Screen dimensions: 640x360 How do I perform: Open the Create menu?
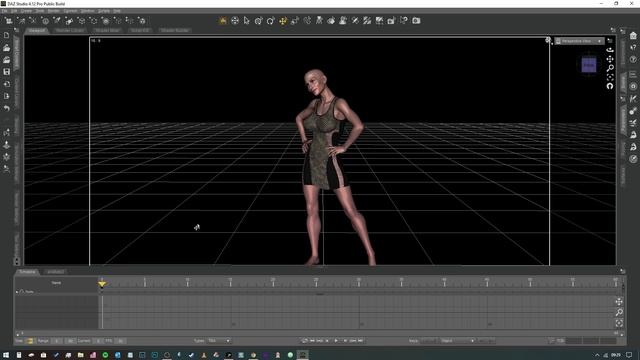[x=26, y=11]
